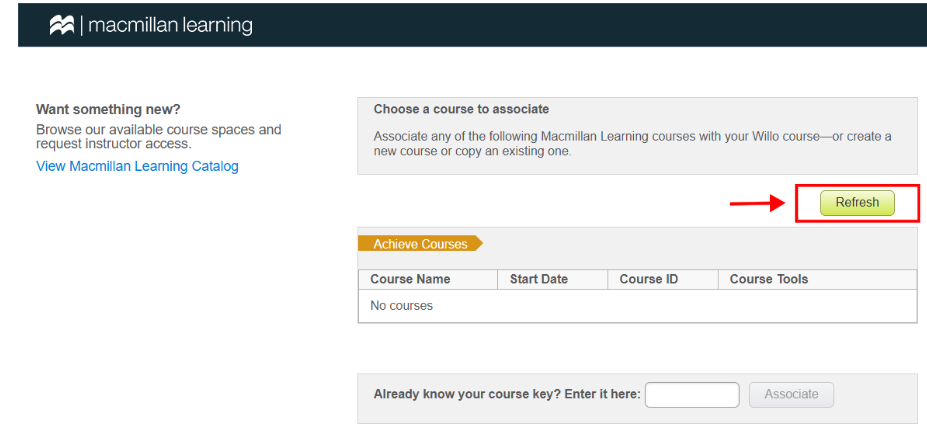This screenshot has height=426, width=927.
Task: Click the macmillan learning wordmark in header
Action: click(170, 25)
